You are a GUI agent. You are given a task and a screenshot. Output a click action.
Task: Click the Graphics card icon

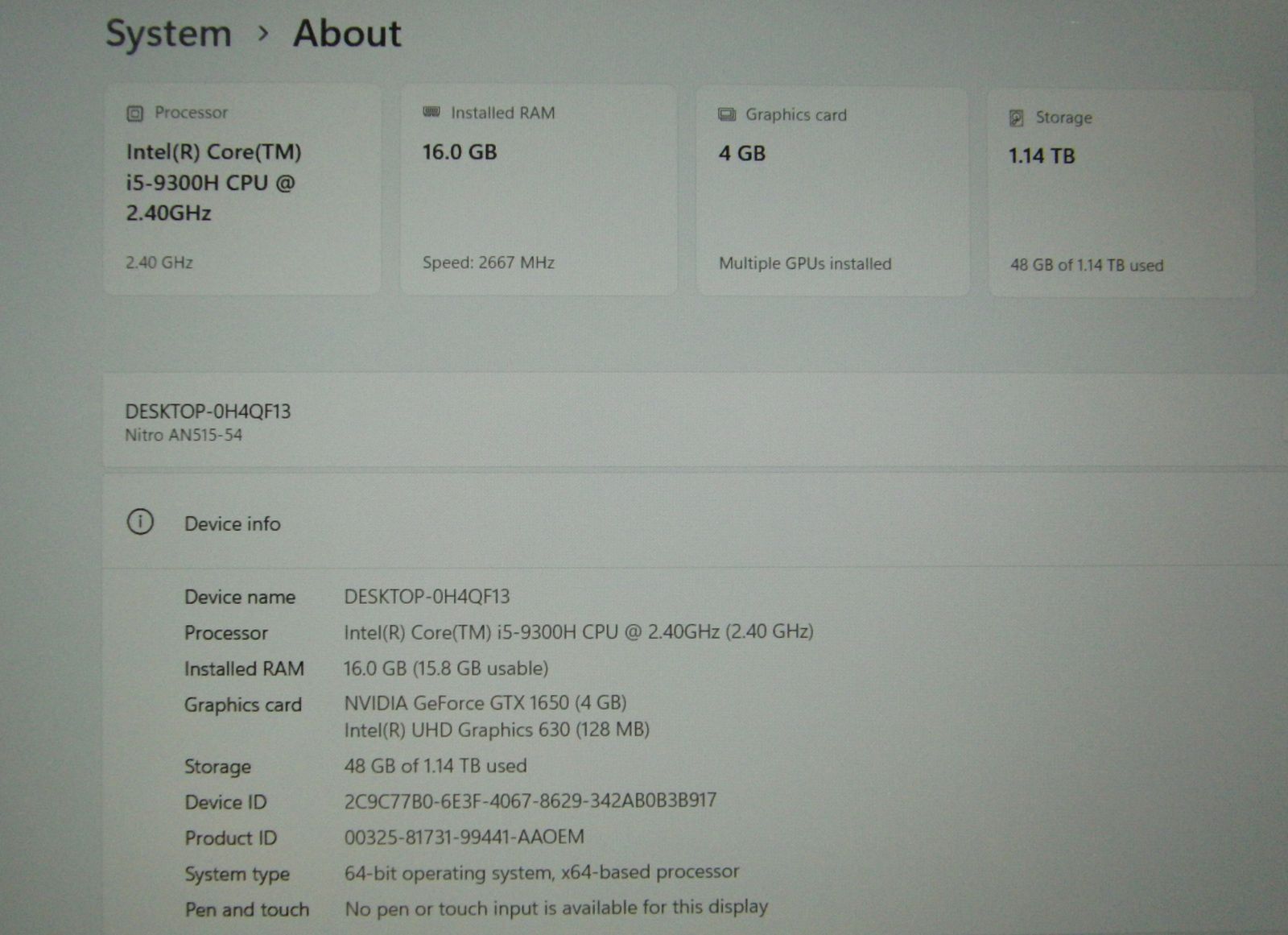click(727, 115)
